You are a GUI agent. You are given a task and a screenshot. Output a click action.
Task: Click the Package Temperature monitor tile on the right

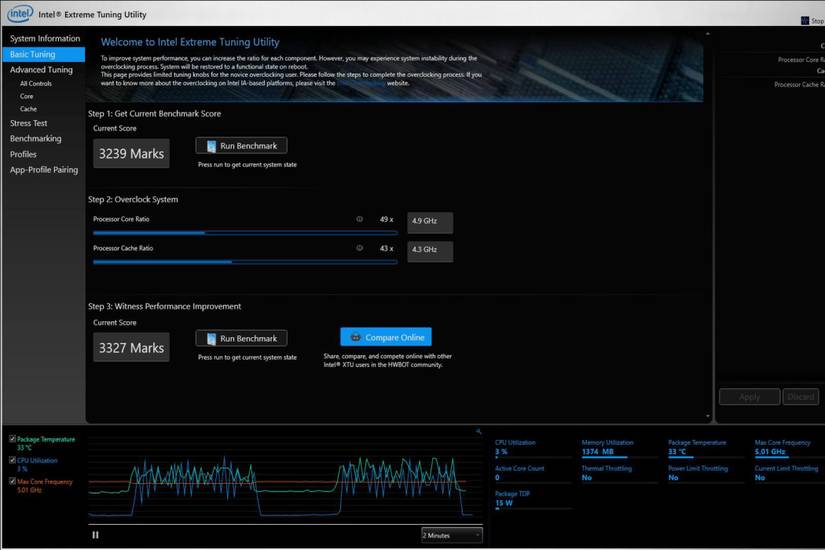tap(706, 447)
